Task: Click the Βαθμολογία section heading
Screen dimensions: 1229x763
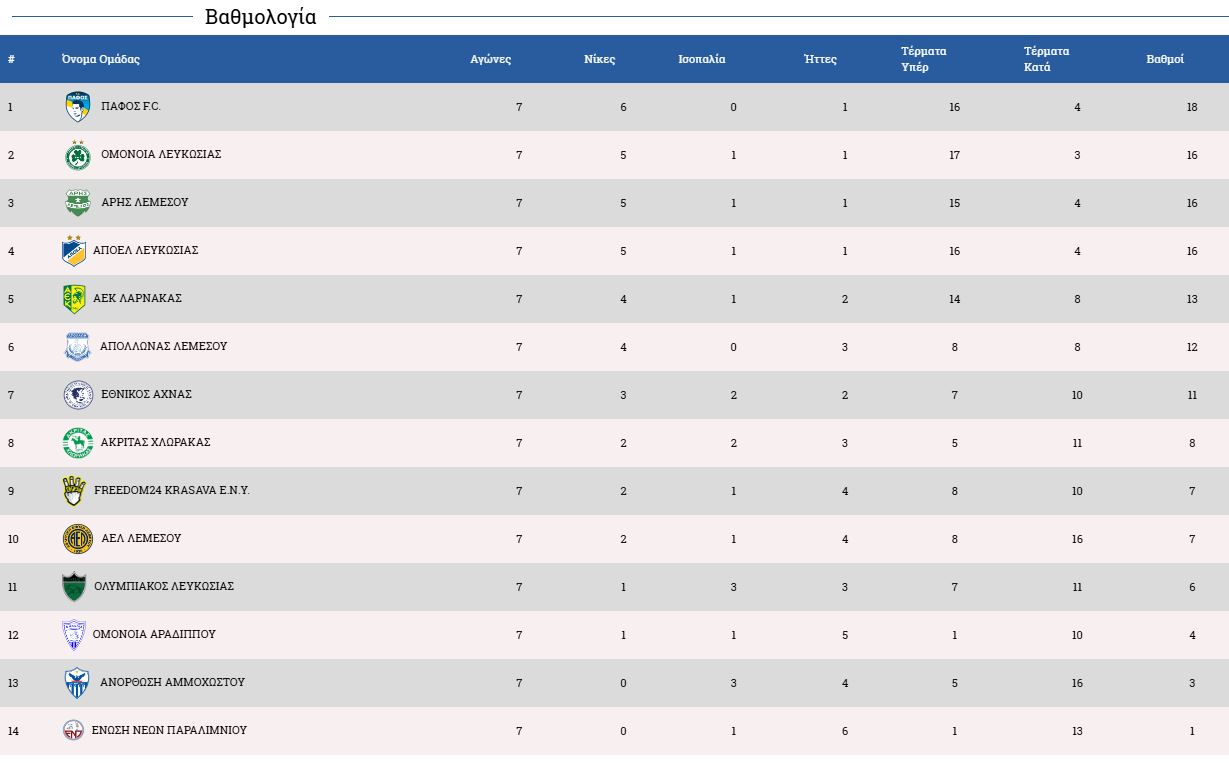Action: (260, 17)
